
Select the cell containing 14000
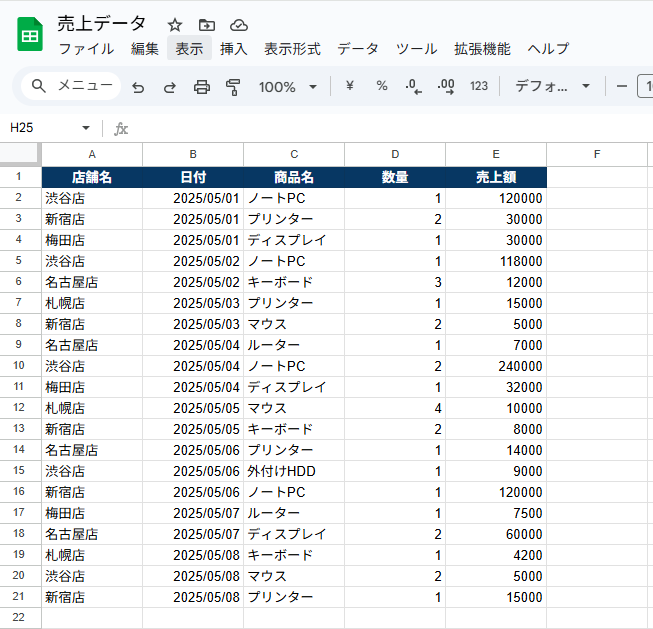[496, 450]
